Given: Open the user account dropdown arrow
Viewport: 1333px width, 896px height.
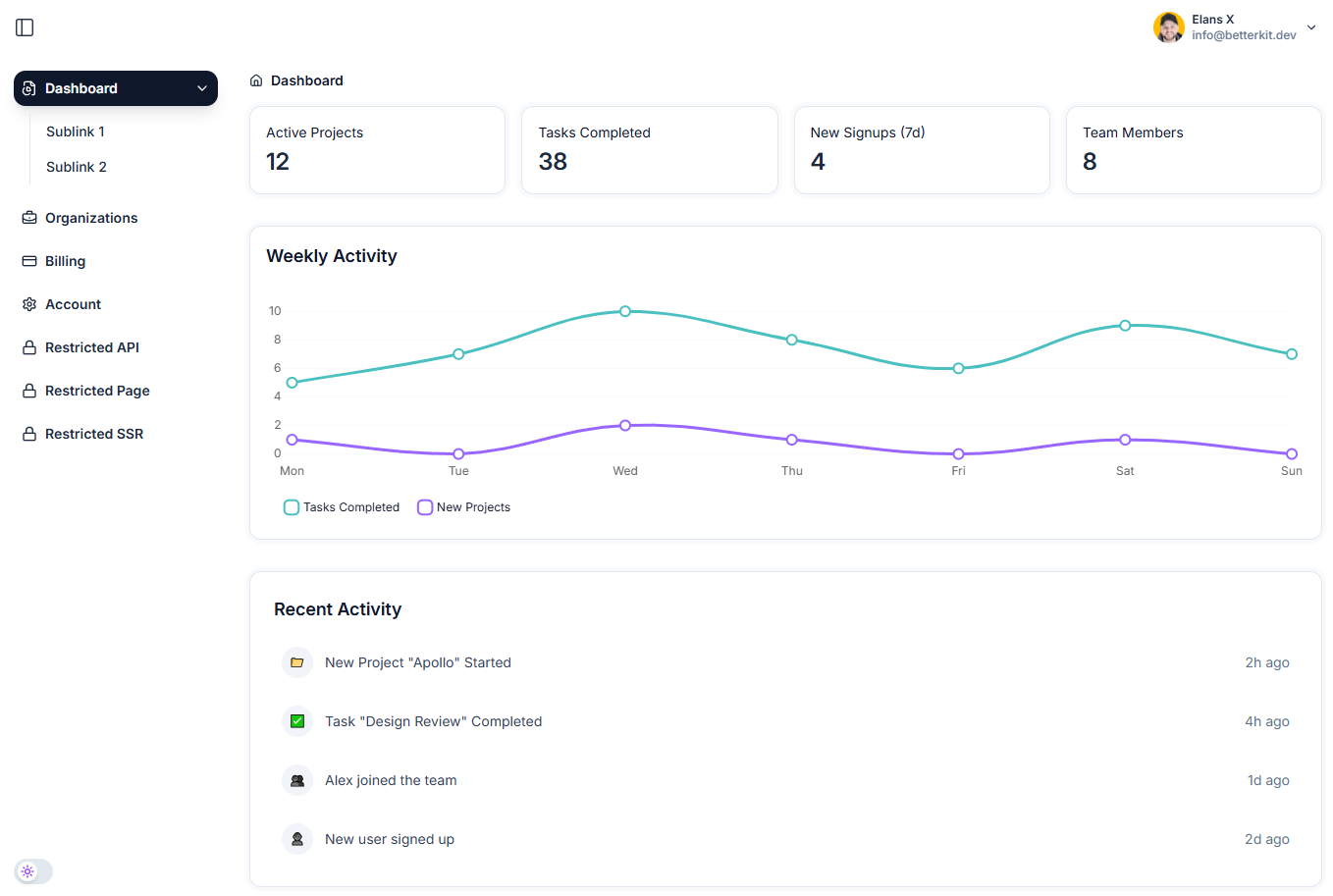Looking at the screenshot, I should tap(1311, 27).
